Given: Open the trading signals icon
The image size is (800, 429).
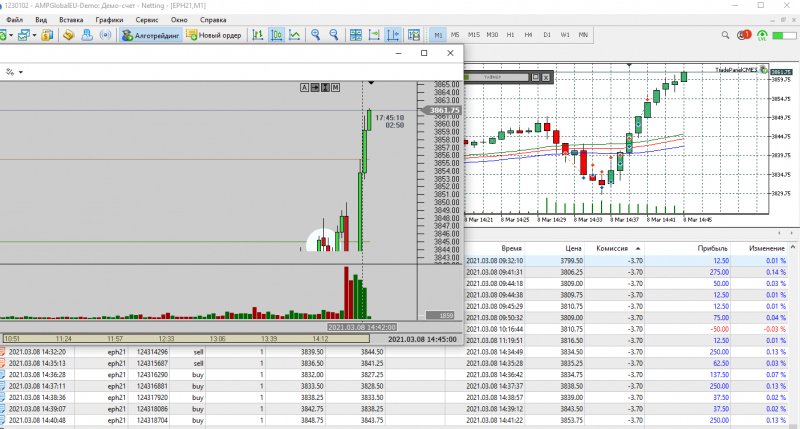Looking at the screenshot, I should (105, 35).
